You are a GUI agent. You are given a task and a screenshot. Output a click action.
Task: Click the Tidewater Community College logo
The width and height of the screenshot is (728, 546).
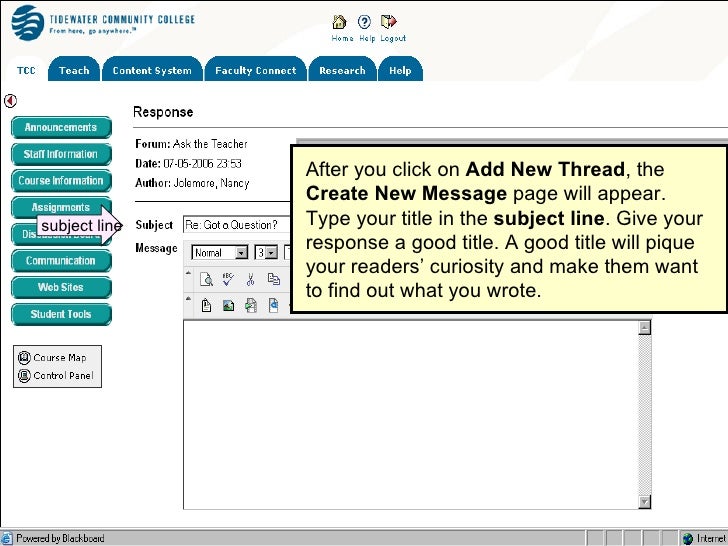click(103, 23)
